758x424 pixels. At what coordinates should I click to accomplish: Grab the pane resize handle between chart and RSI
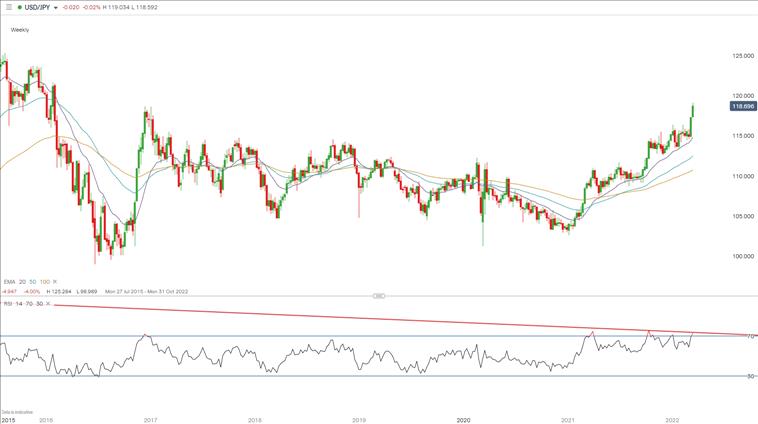click(x=379, y=295)
